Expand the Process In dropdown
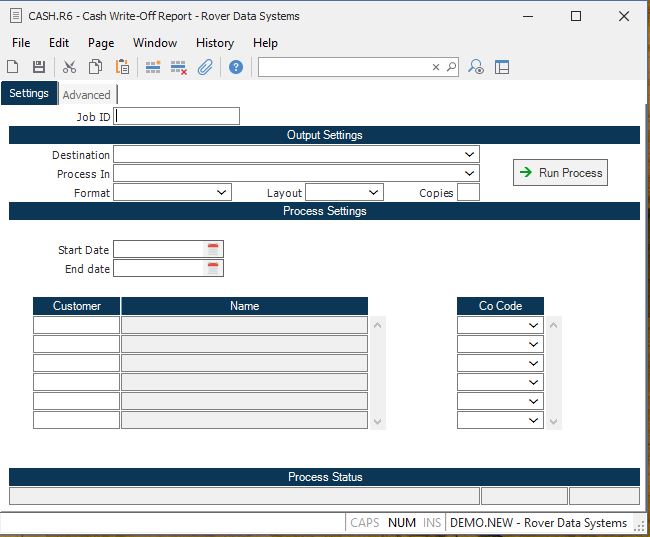The image size is (650, 537). coord(469,174)
